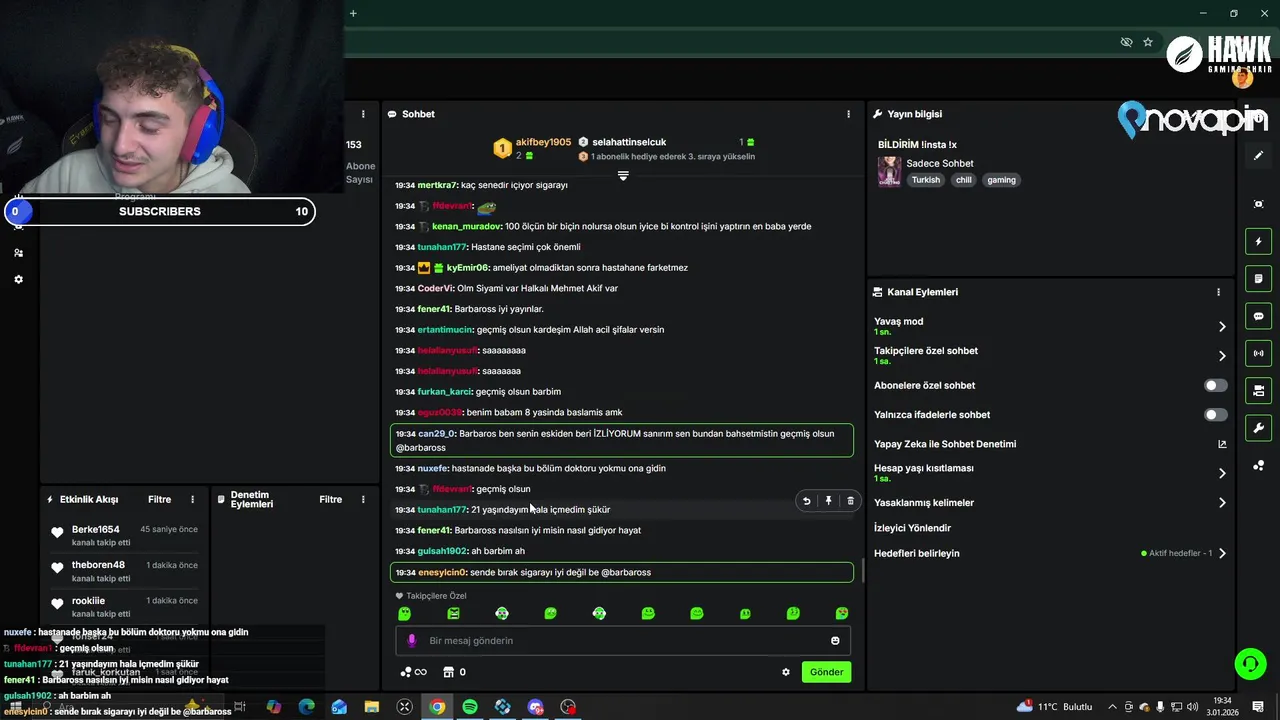Expand Hedefleri belirleyin goals
This screenshot has width=1280, height=720.
pyautogui.click(x=1222, y=553)
